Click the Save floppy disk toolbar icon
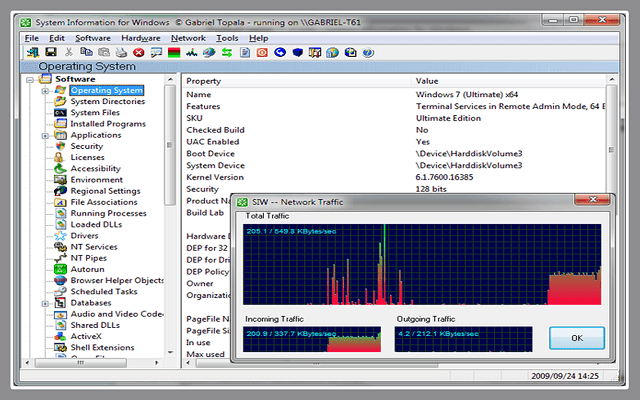 coord(50,52)
